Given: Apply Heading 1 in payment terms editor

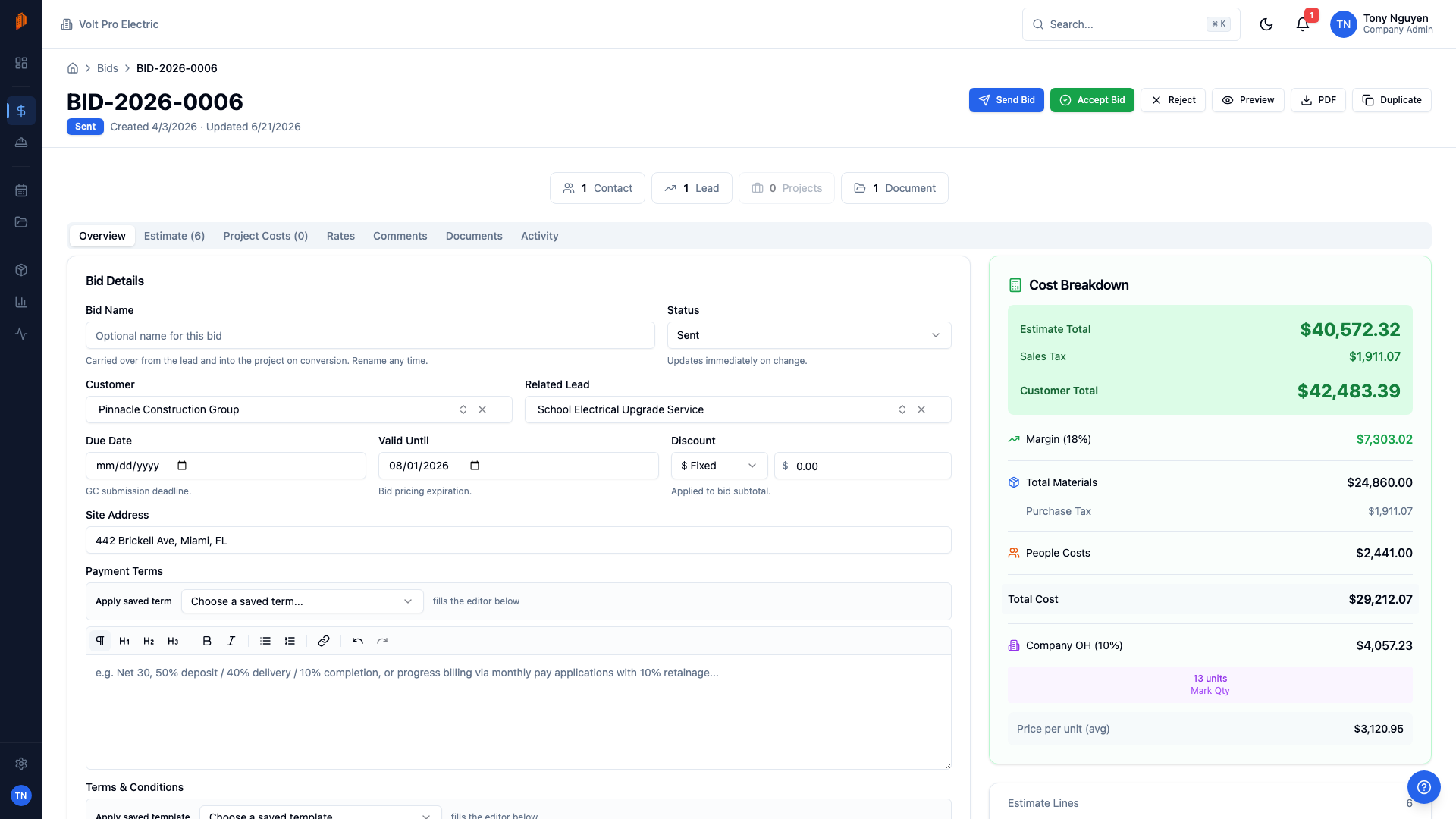Looking at the screenshot, I should click(124, 641).
